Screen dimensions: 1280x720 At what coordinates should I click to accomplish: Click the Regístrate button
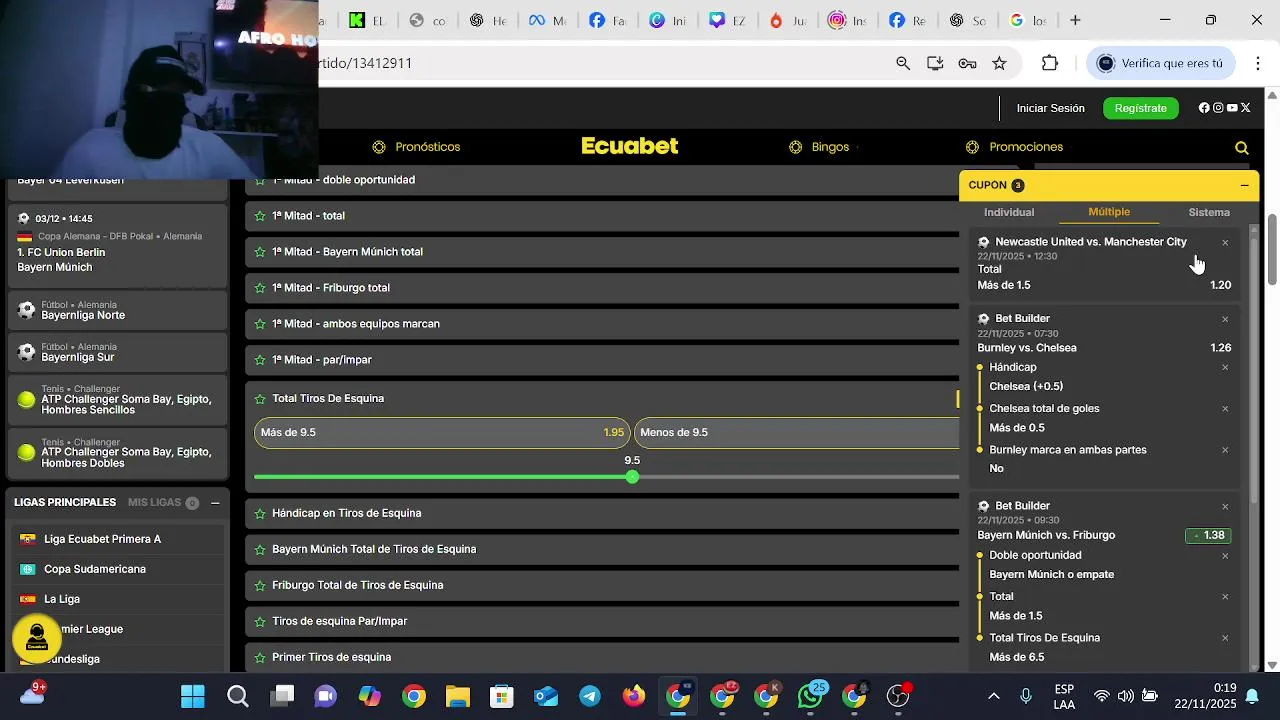(1141, 108)
